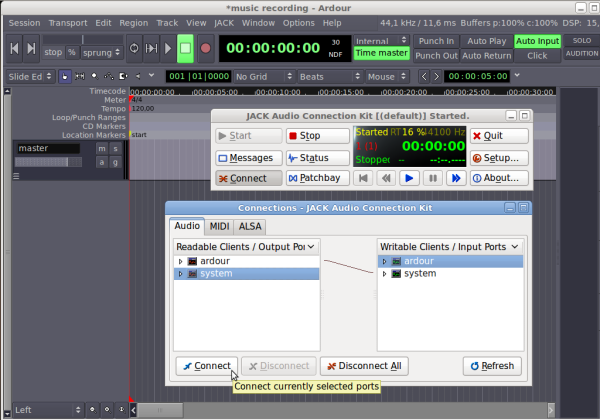Open JACK Patchbay

click(x=318, y=178)
